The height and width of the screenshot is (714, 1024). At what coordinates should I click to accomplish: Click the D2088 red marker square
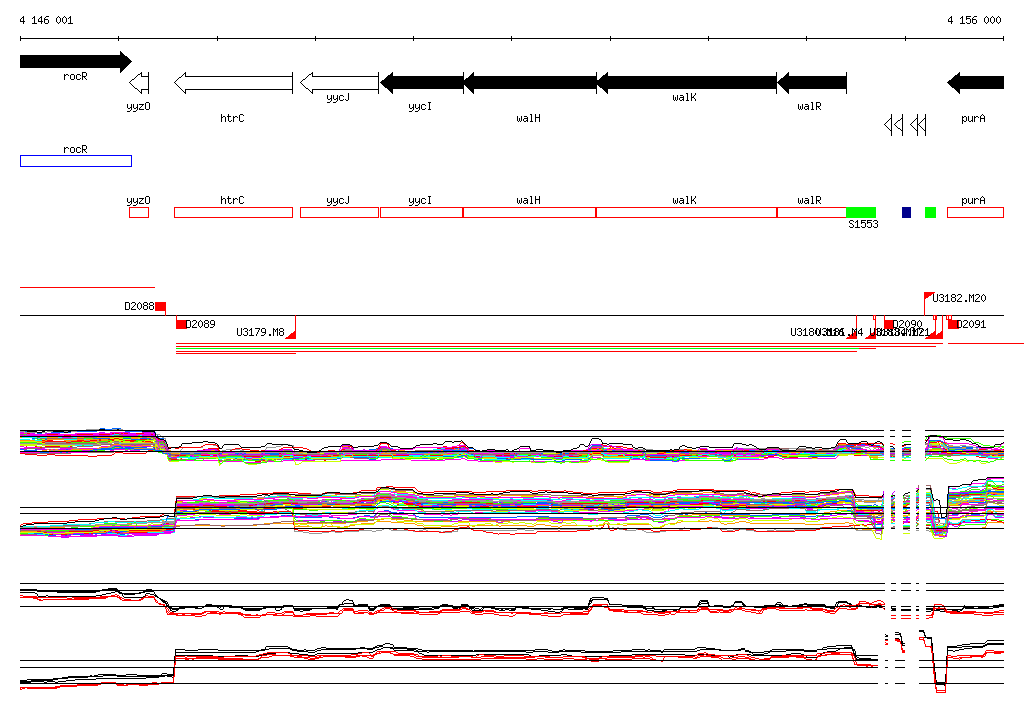pos(161,307)
